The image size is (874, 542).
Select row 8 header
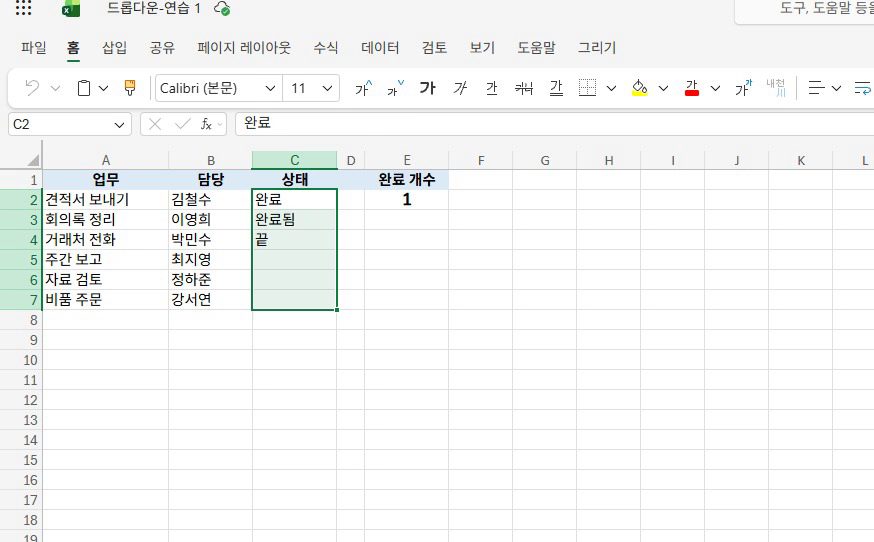pyautogui.click(x=21, y=320)
